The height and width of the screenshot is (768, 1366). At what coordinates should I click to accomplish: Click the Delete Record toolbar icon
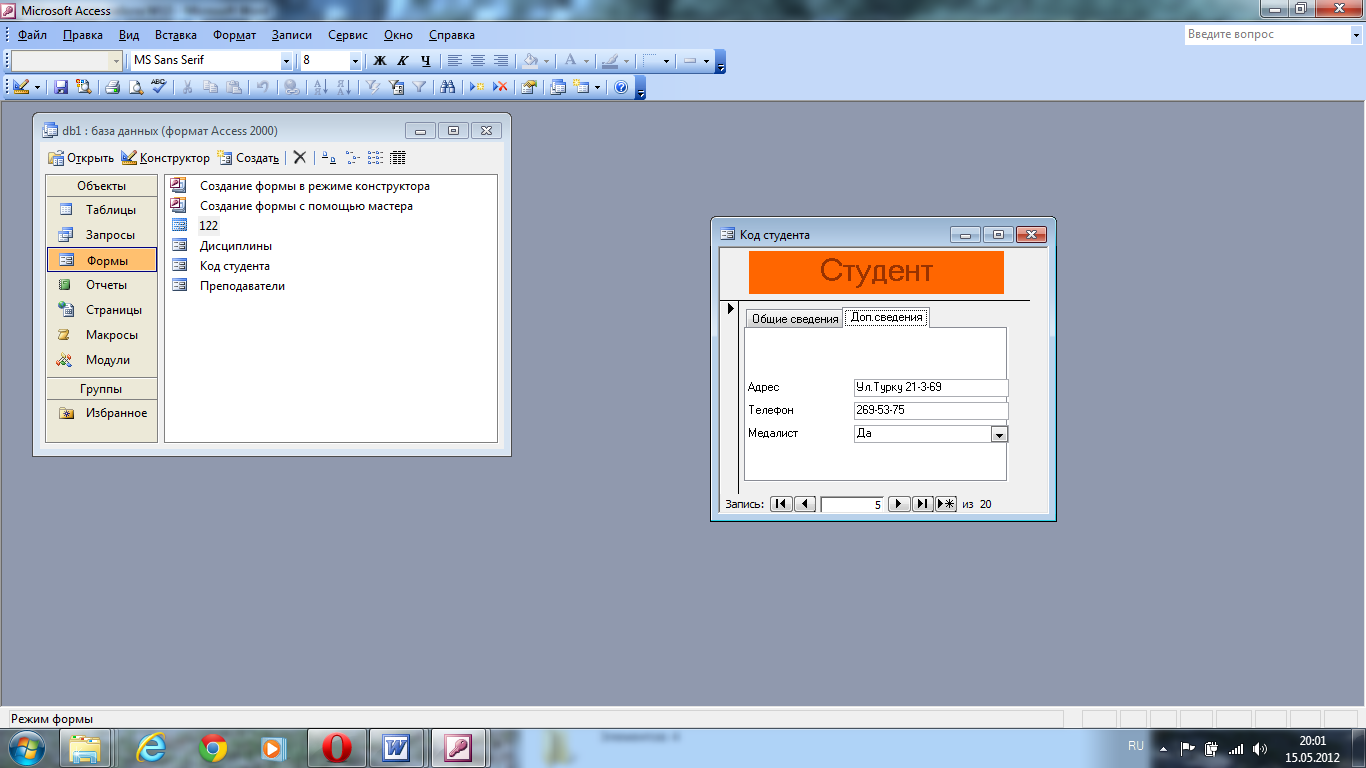point(500,87)
